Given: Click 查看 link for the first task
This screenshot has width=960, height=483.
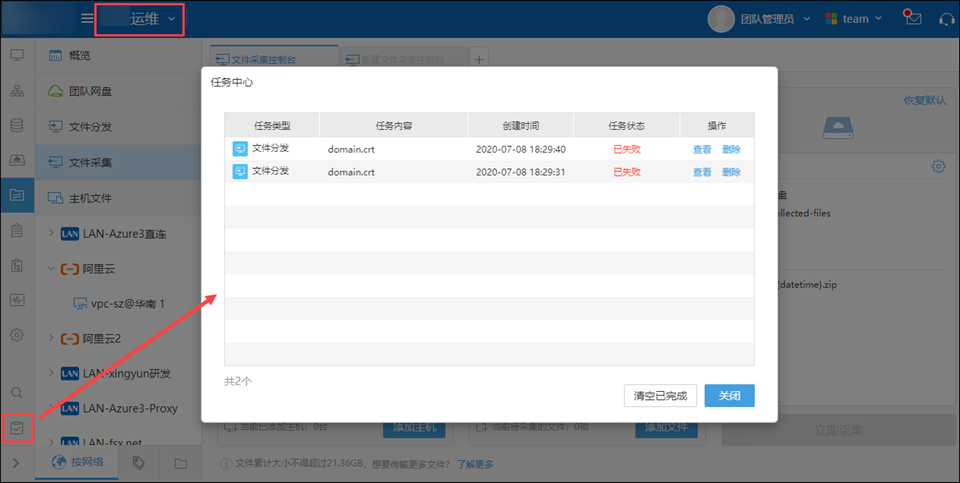Looking at the screenshot, I should (702, 149).
